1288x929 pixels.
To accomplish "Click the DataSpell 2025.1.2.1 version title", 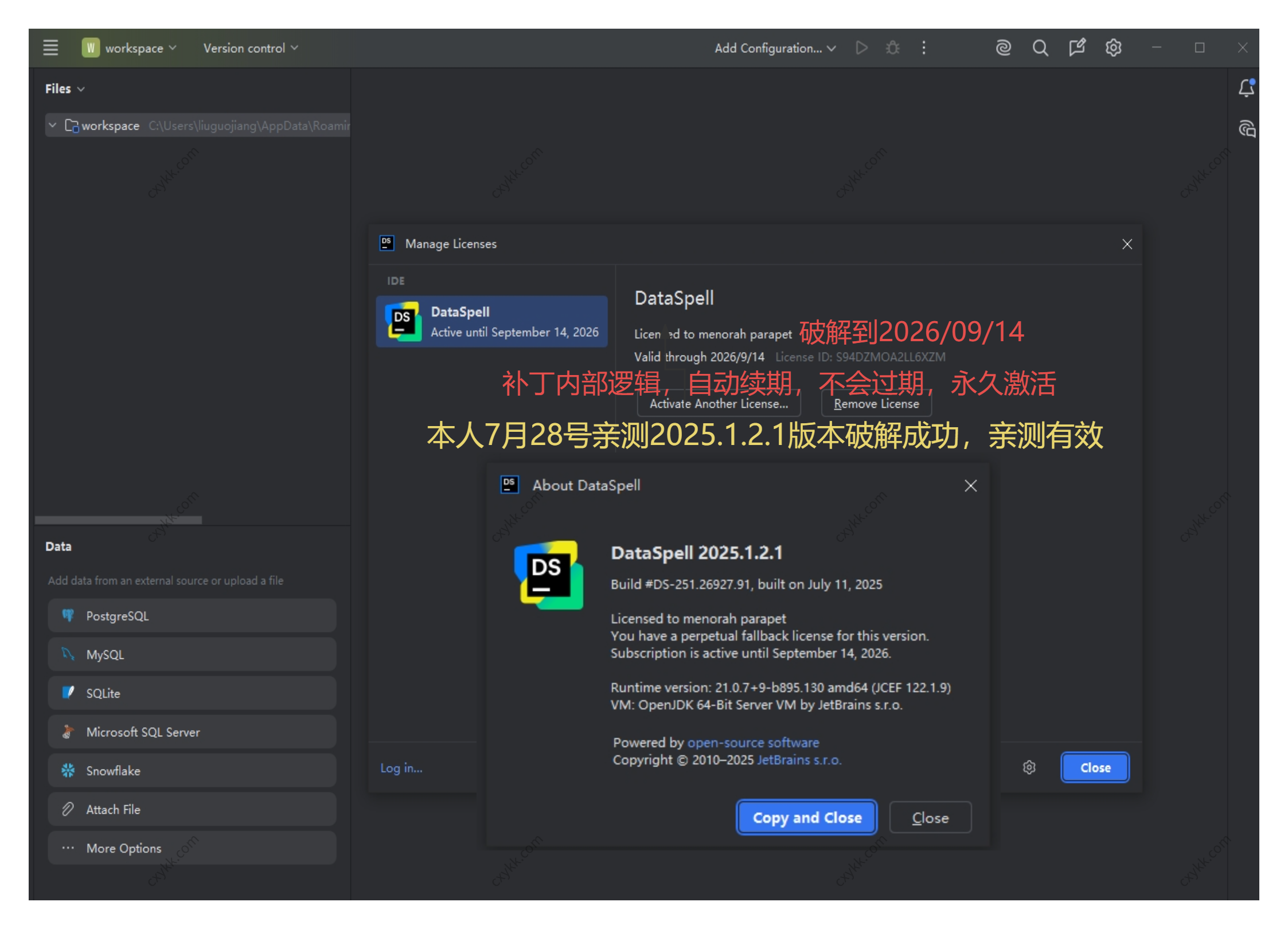I will [696, 552].
